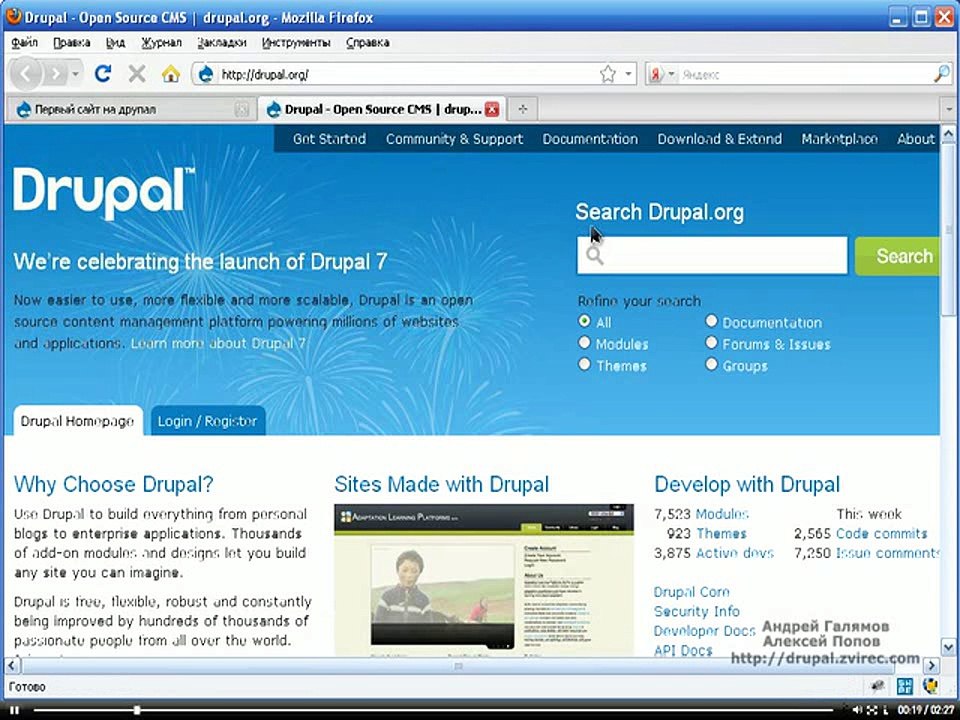Open 'Community & Support' in site navigation
Image resolution: width=960 pixels, height=720 pixels.
[454, 139]
